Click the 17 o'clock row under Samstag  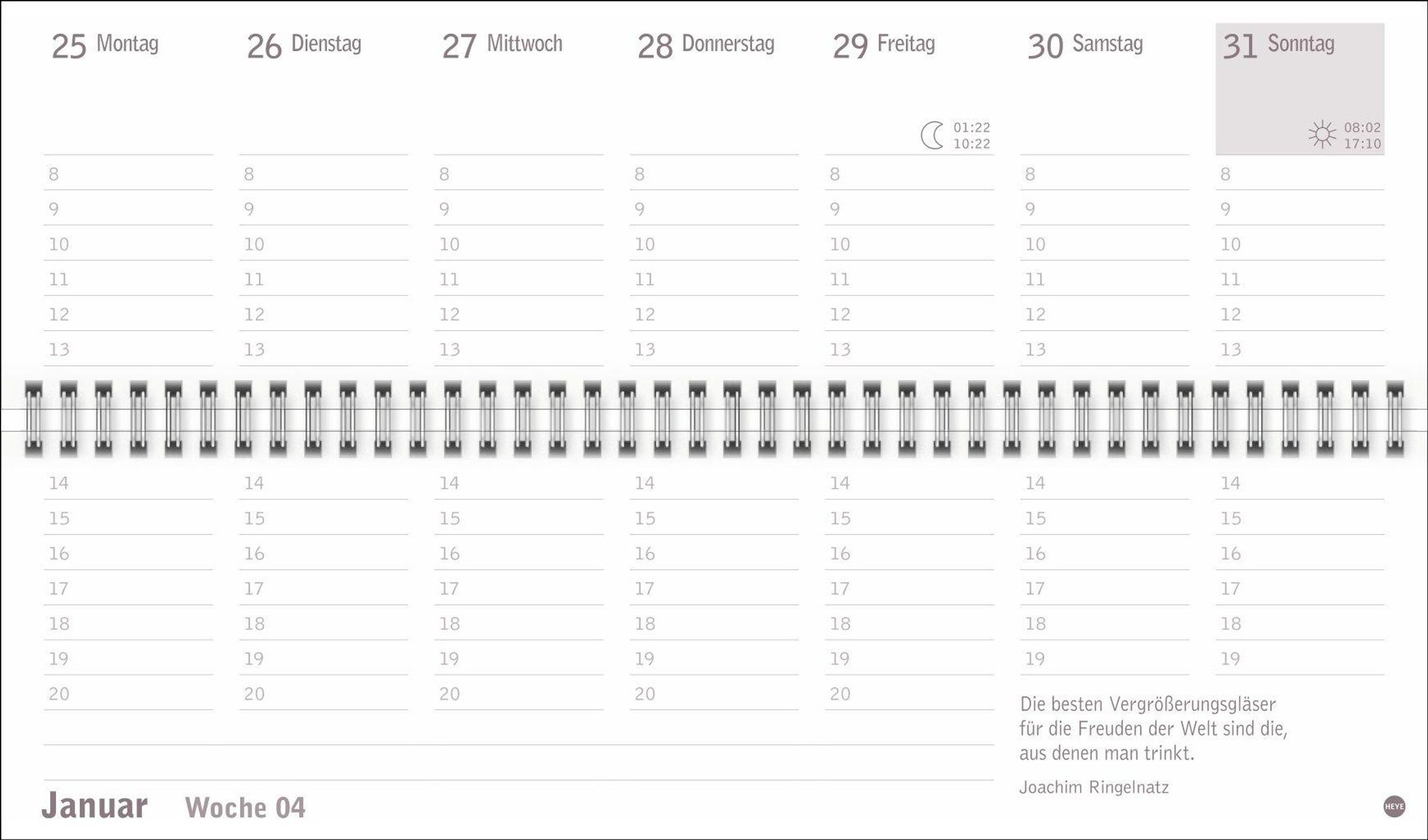(x=1104, y=588)
